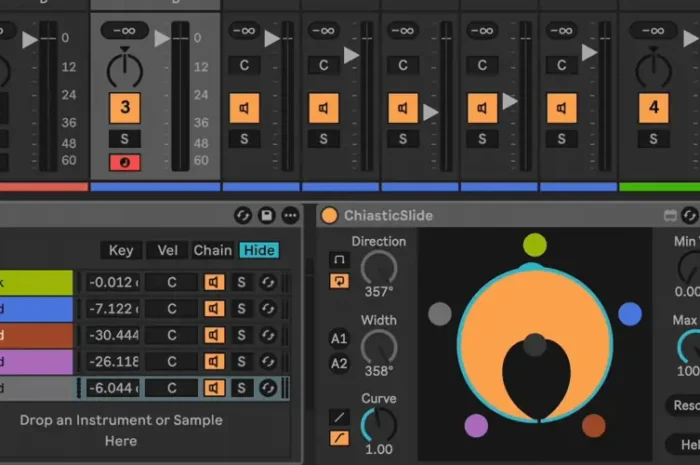Mute the green chain with its speaker icon
700x465 pixels.
pyautogui.click(x=214, y=282)
